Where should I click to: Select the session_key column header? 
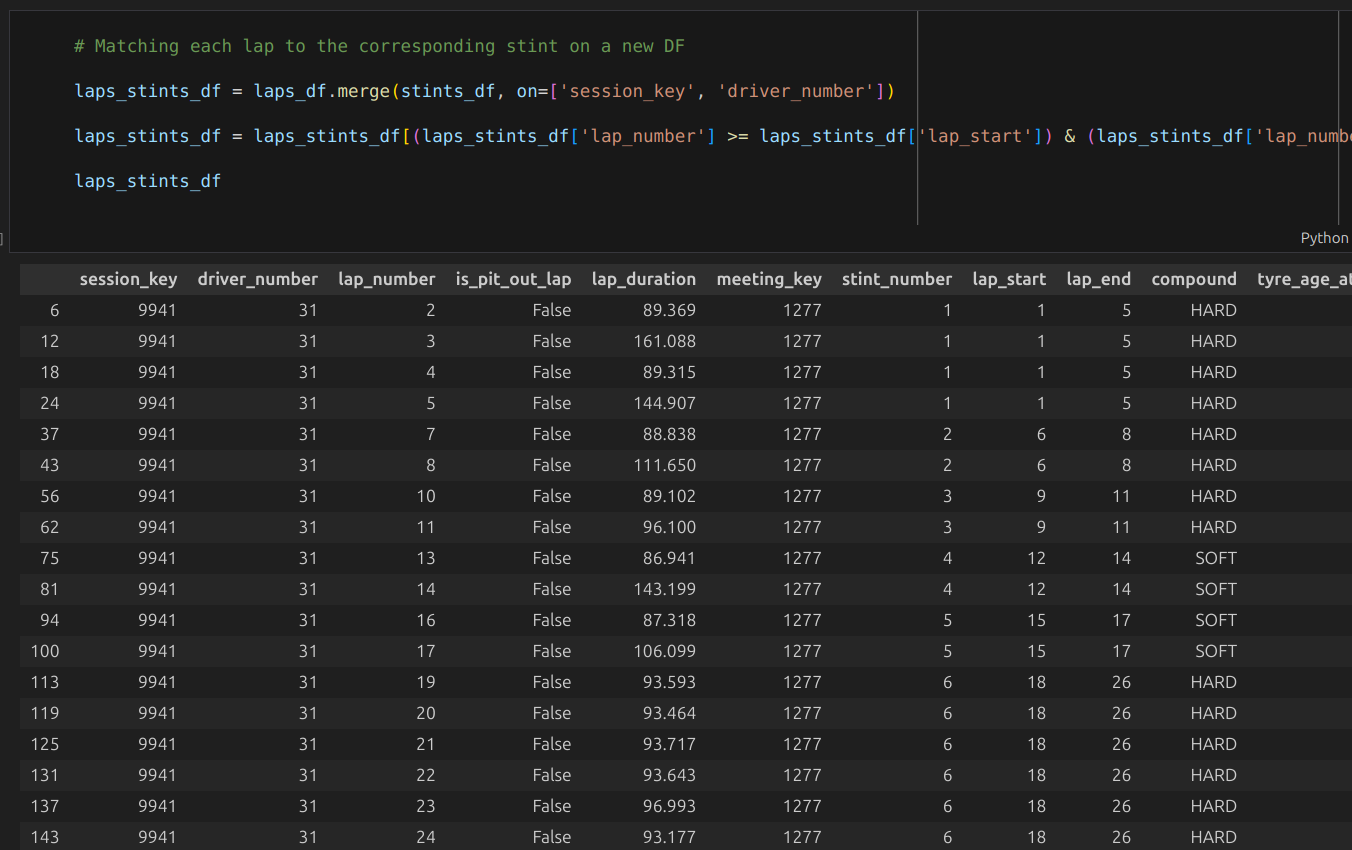pos(129,279)
